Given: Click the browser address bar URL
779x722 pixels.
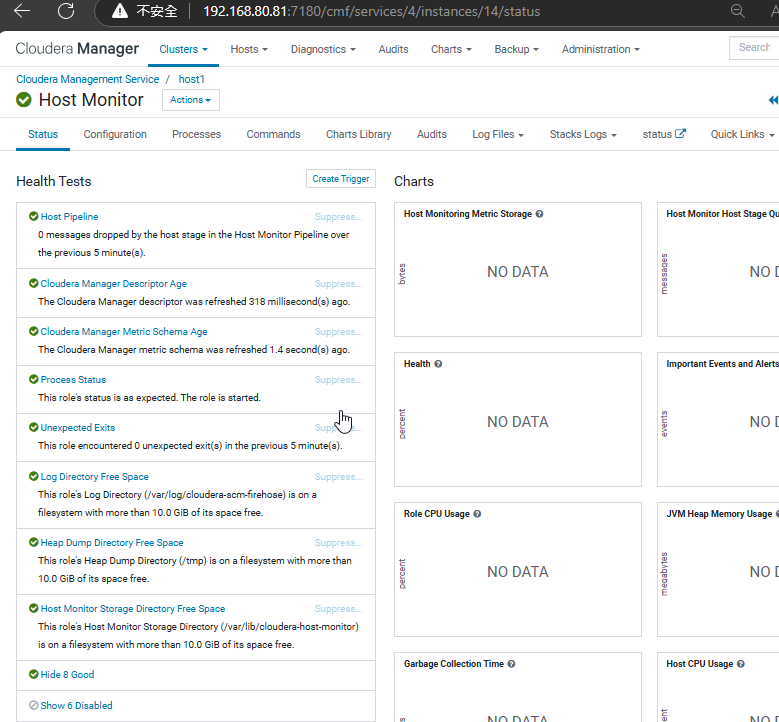Looking at the screenshot, I should click(x=372, y=11).
